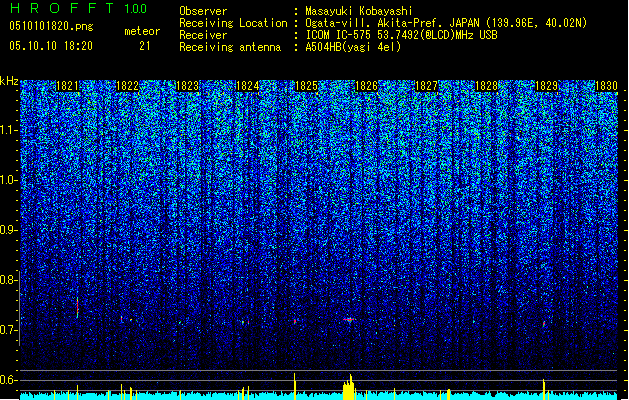Click the 1826 time marker

click(x=367, y=86)
